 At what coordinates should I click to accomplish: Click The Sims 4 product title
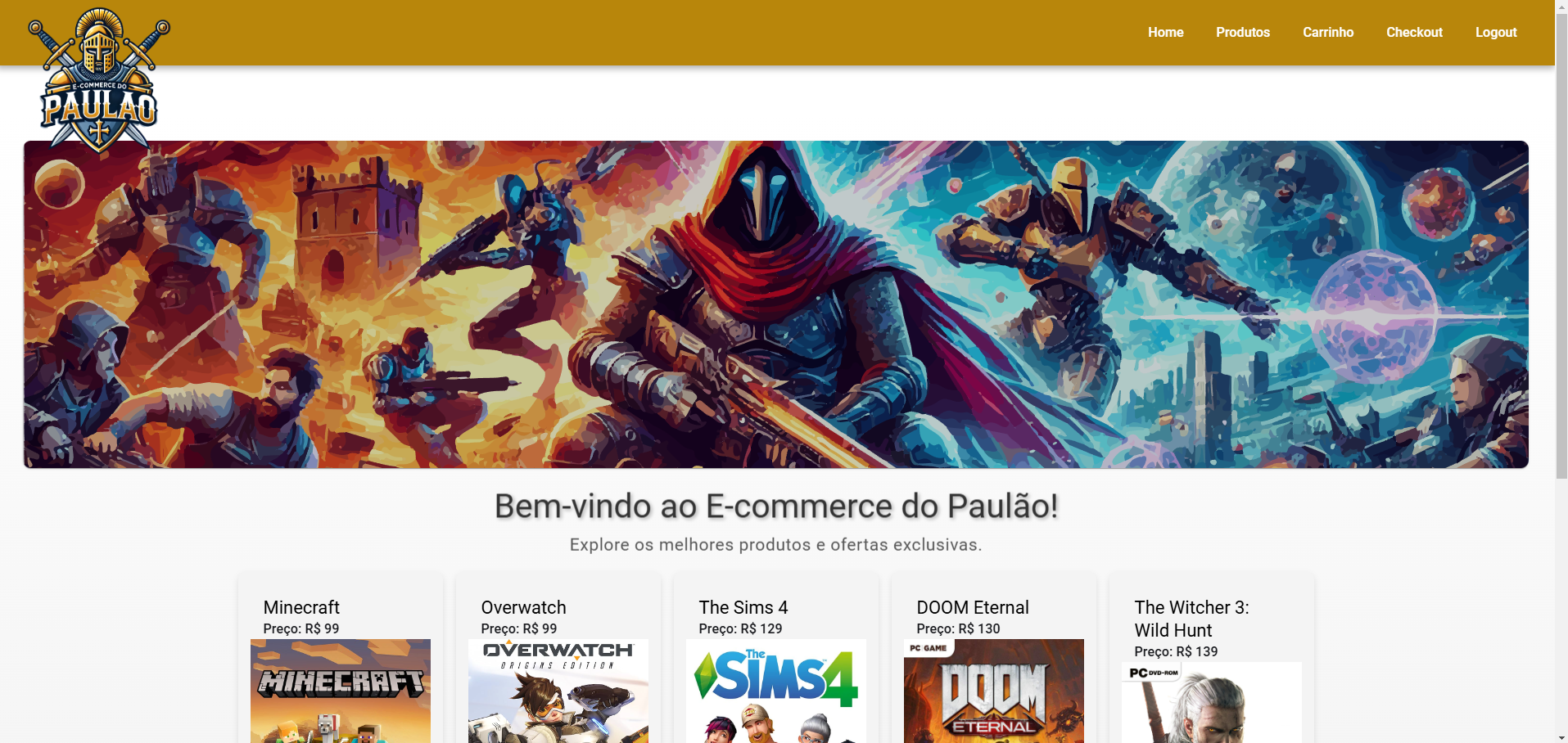pyautogui.click(x=743, y=607)
